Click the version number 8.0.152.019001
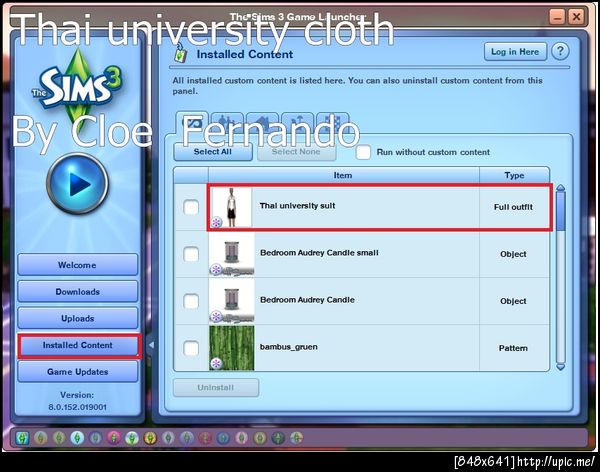This screenshot has height=472, width=600. click(77, 407)
